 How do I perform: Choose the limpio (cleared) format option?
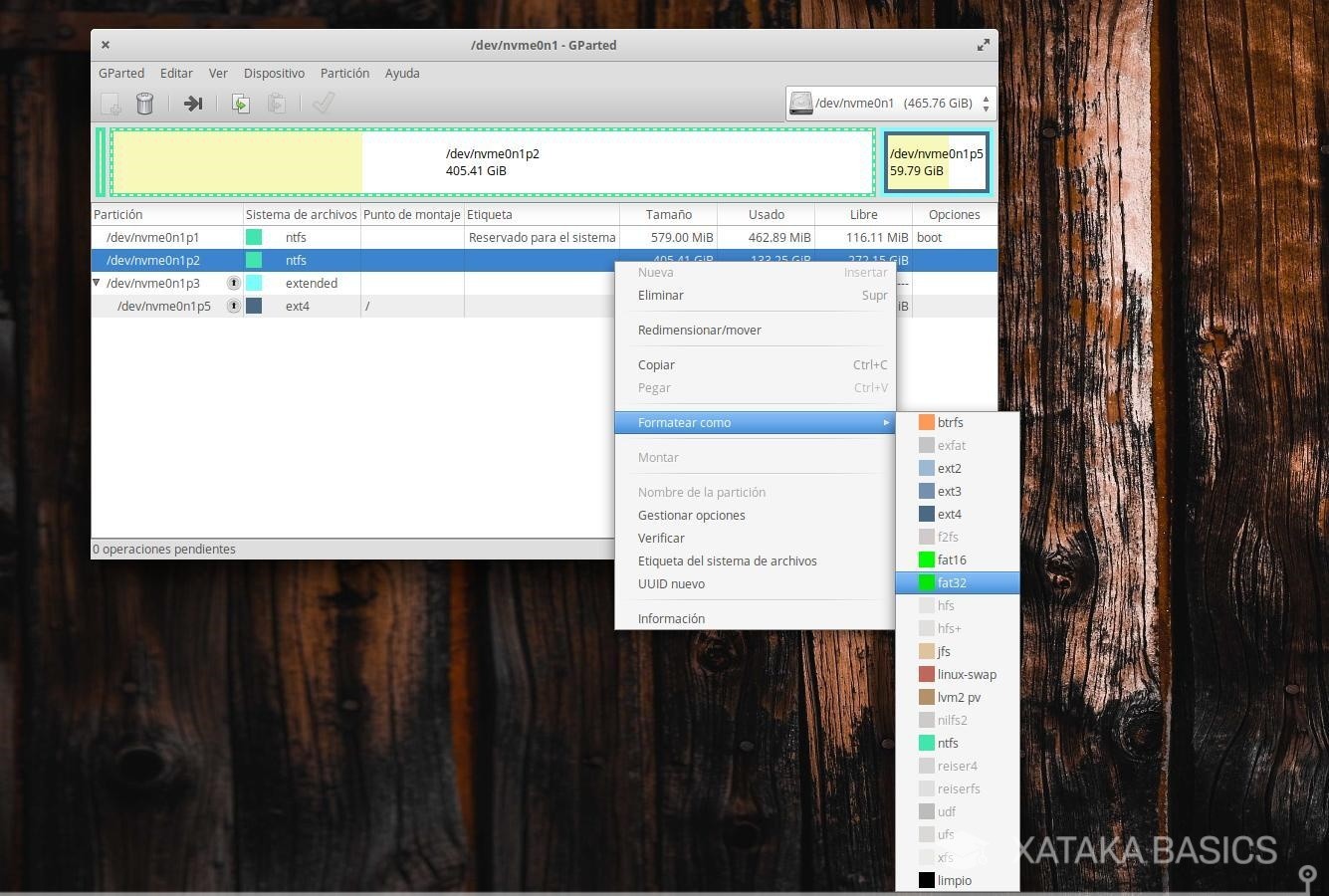[954, 881]
